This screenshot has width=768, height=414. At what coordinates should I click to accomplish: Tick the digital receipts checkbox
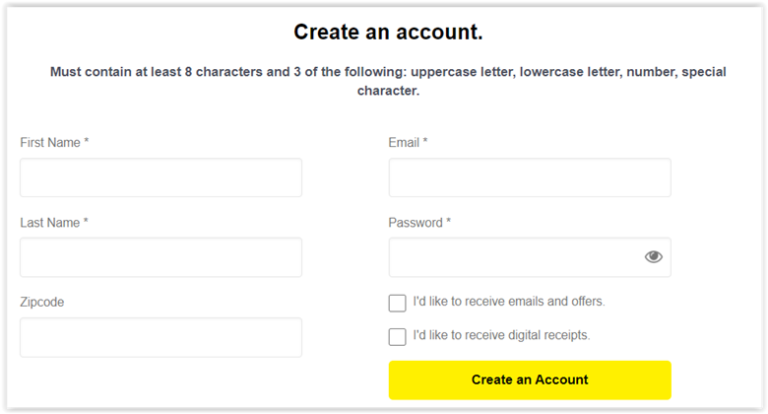click(397, 336)
